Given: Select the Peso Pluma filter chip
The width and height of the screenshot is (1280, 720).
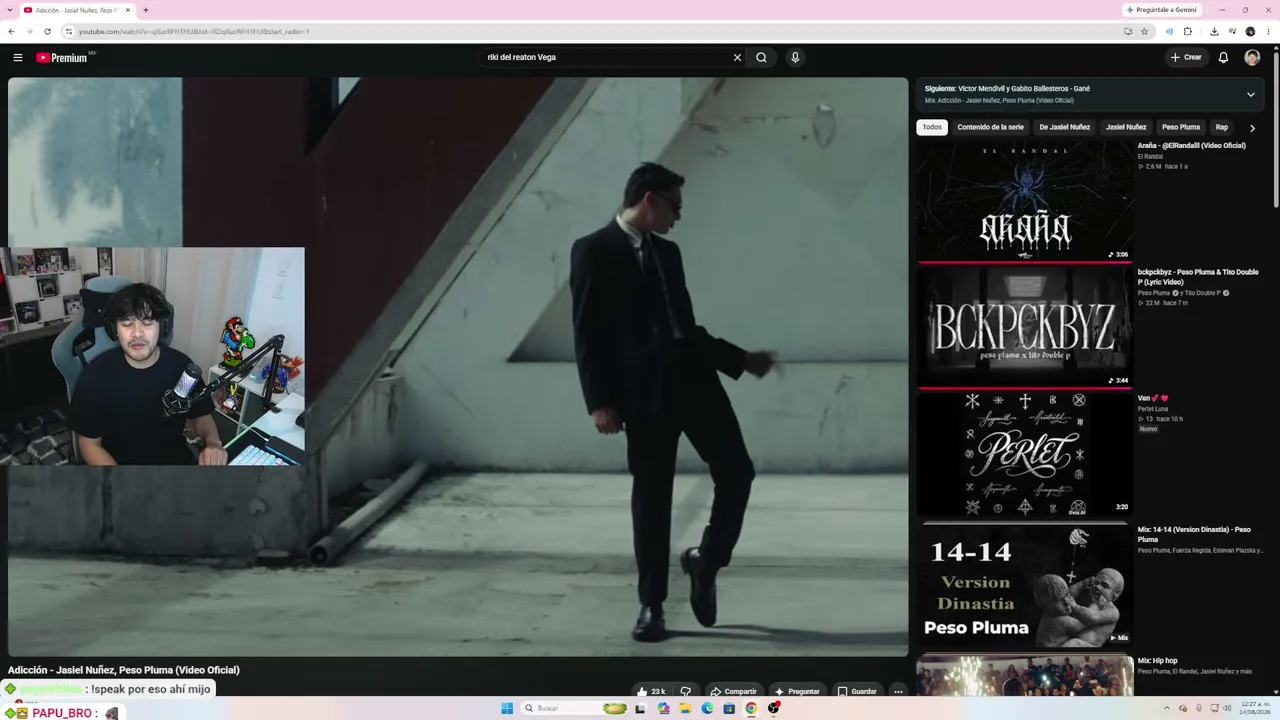Looking at the screenshot, I should click(x=1181, y=127).
